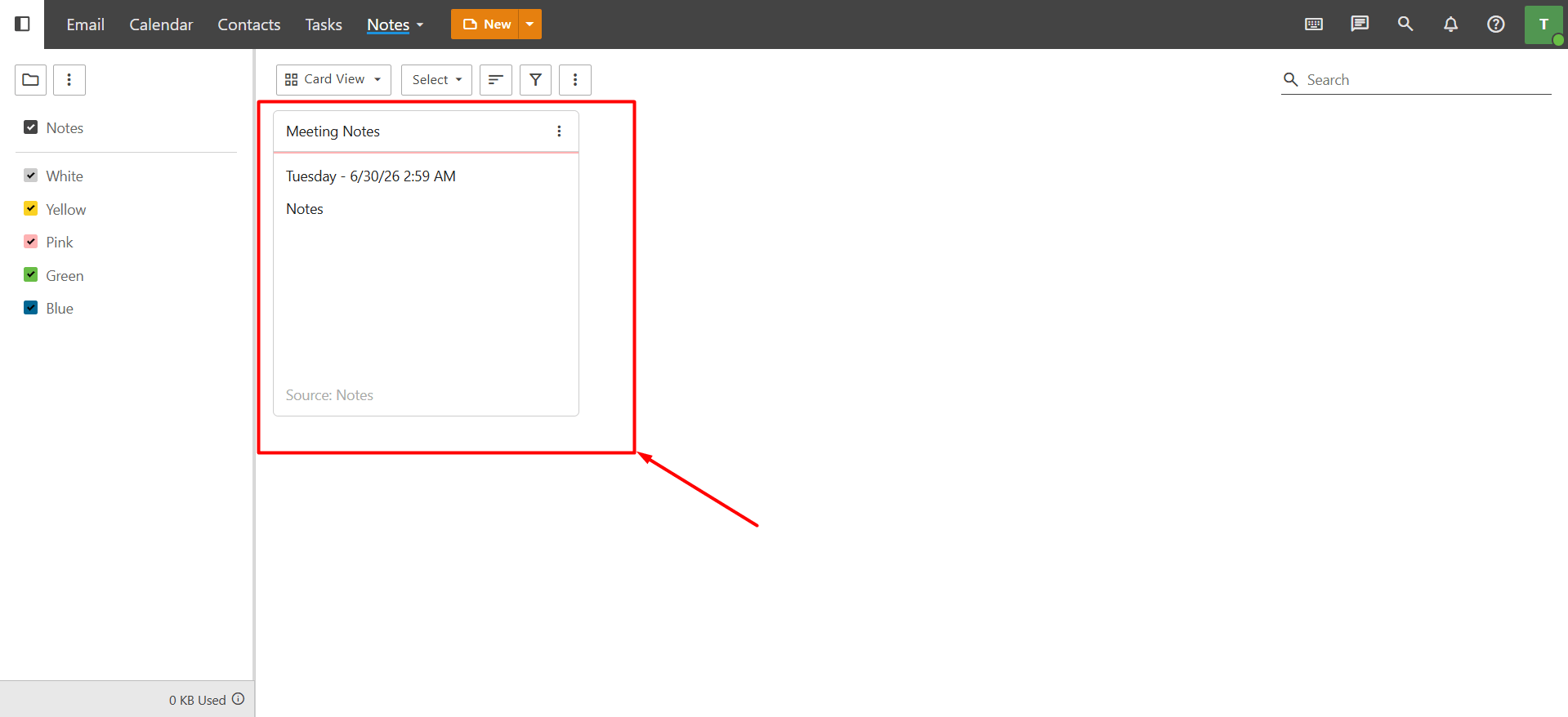This screenshot has width=1568, height=717.
Task: Go to Email section
Action: click(85, 24)
